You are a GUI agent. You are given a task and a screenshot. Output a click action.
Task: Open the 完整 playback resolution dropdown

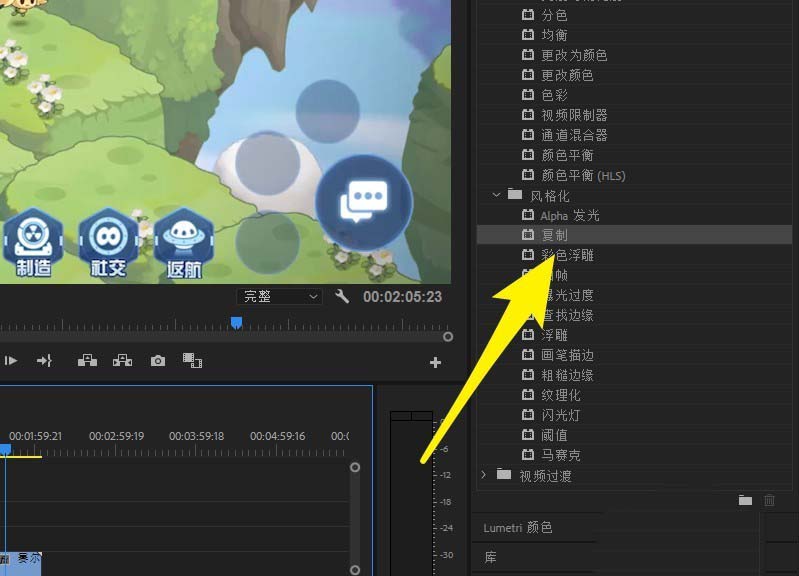coord(280,296)
